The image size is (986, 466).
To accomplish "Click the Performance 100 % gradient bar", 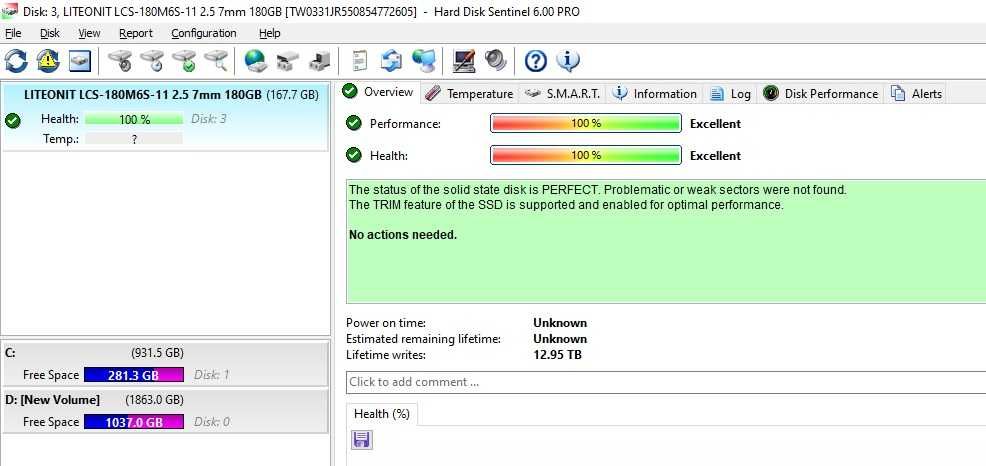I will (x=585, y=123).
